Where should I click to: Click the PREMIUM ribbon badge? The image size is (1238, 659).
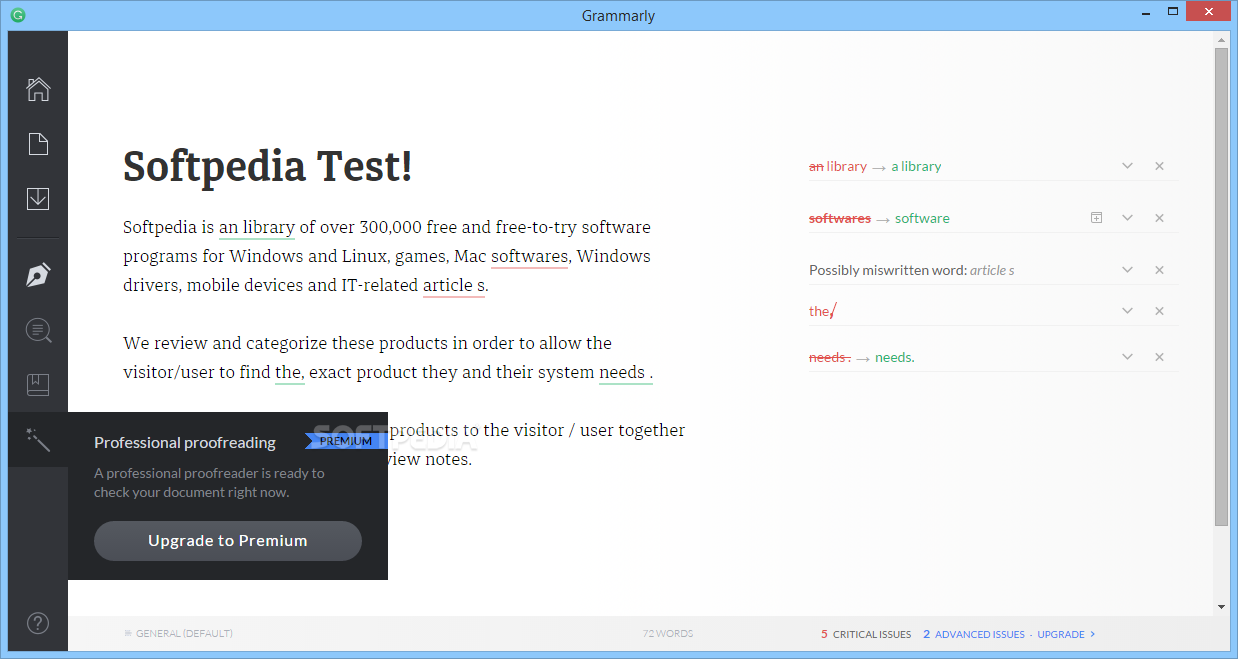click(345, 441)
